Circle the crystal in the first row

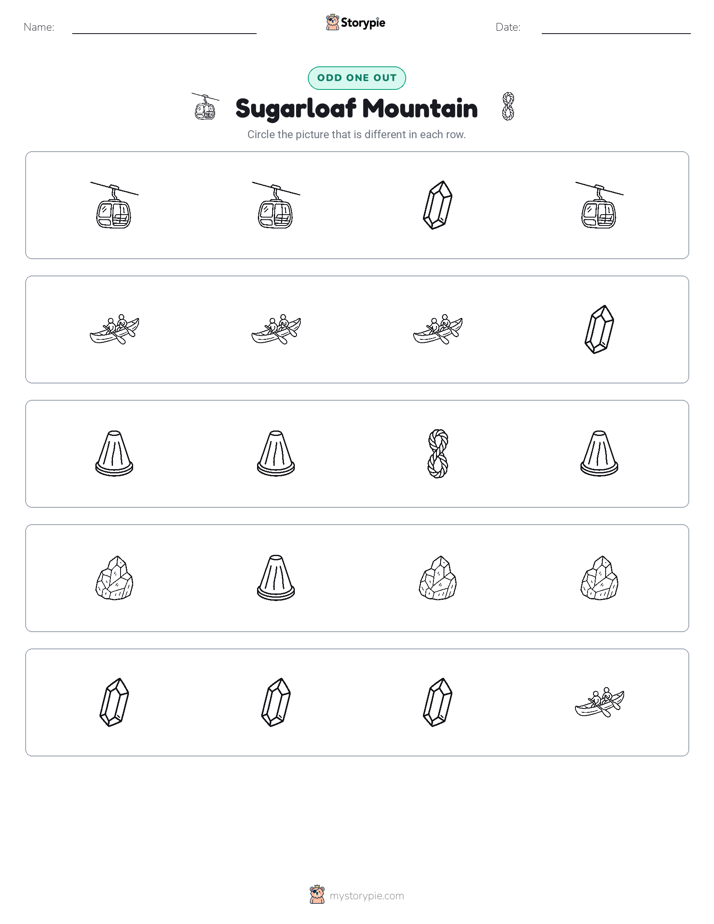(438, 205)
